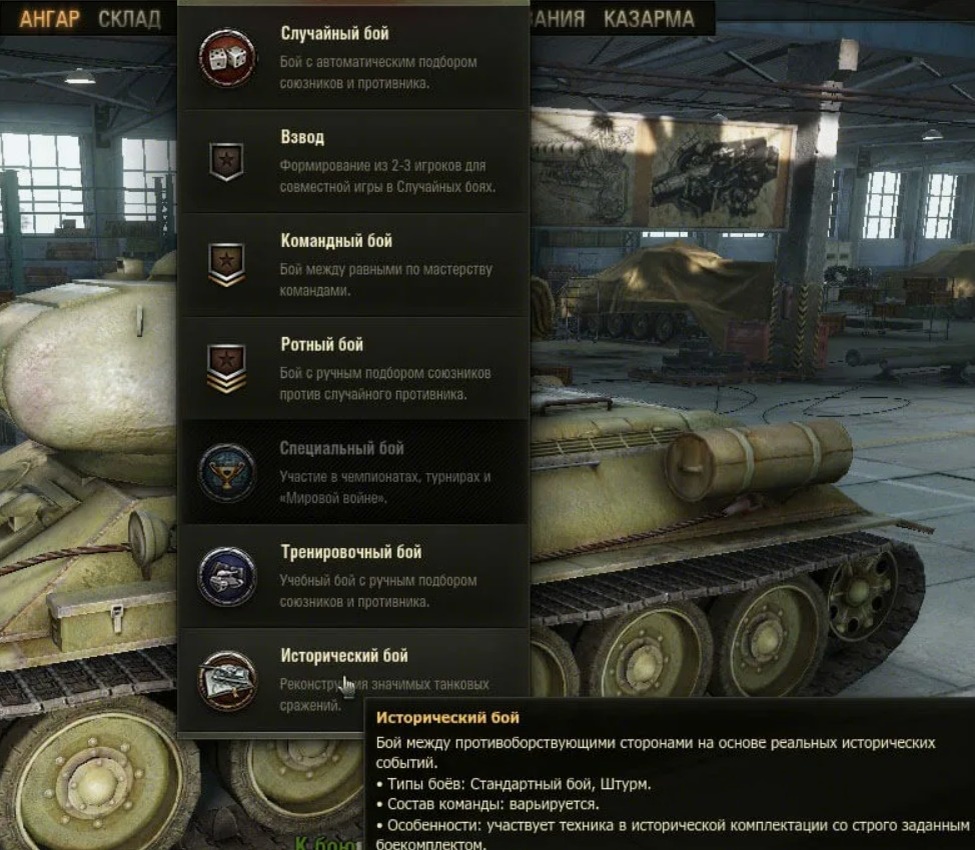
Task: Click the Командный бой chevron badge icon
Action: pos(226,264)
